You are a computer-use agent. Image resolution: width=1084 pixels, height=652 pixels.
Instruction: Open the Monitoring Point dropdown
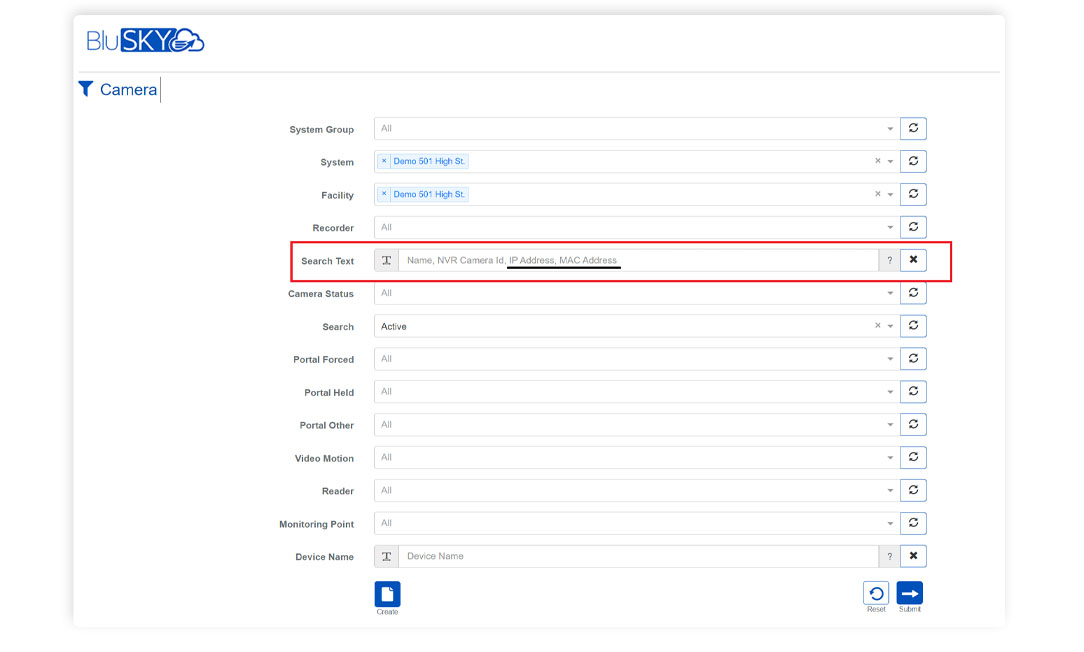click(890, 523)
